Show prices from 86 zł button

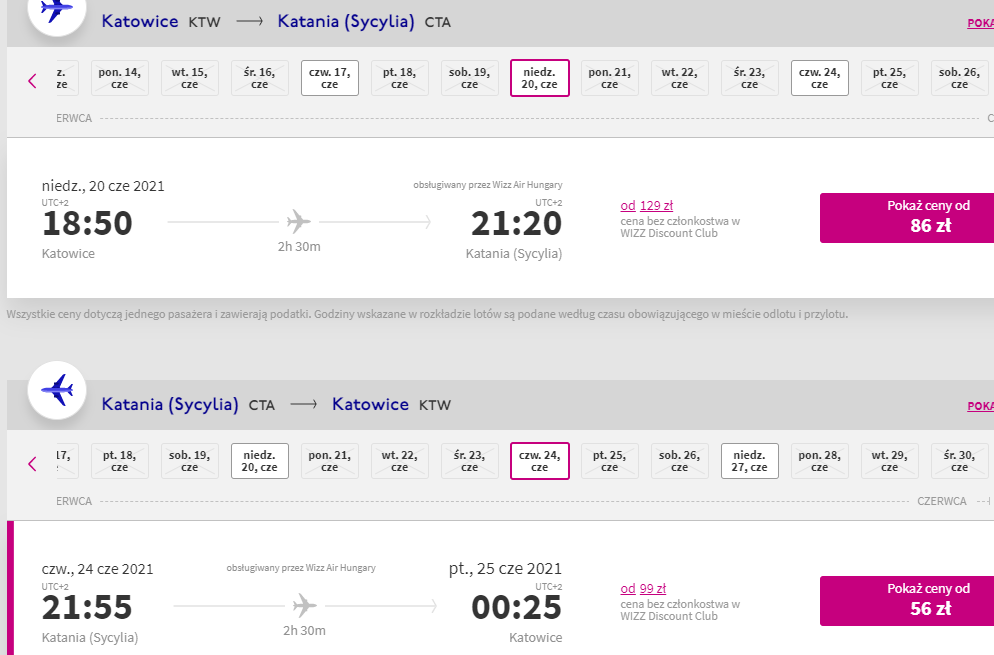pyautogui.click(x=907, y=217)
